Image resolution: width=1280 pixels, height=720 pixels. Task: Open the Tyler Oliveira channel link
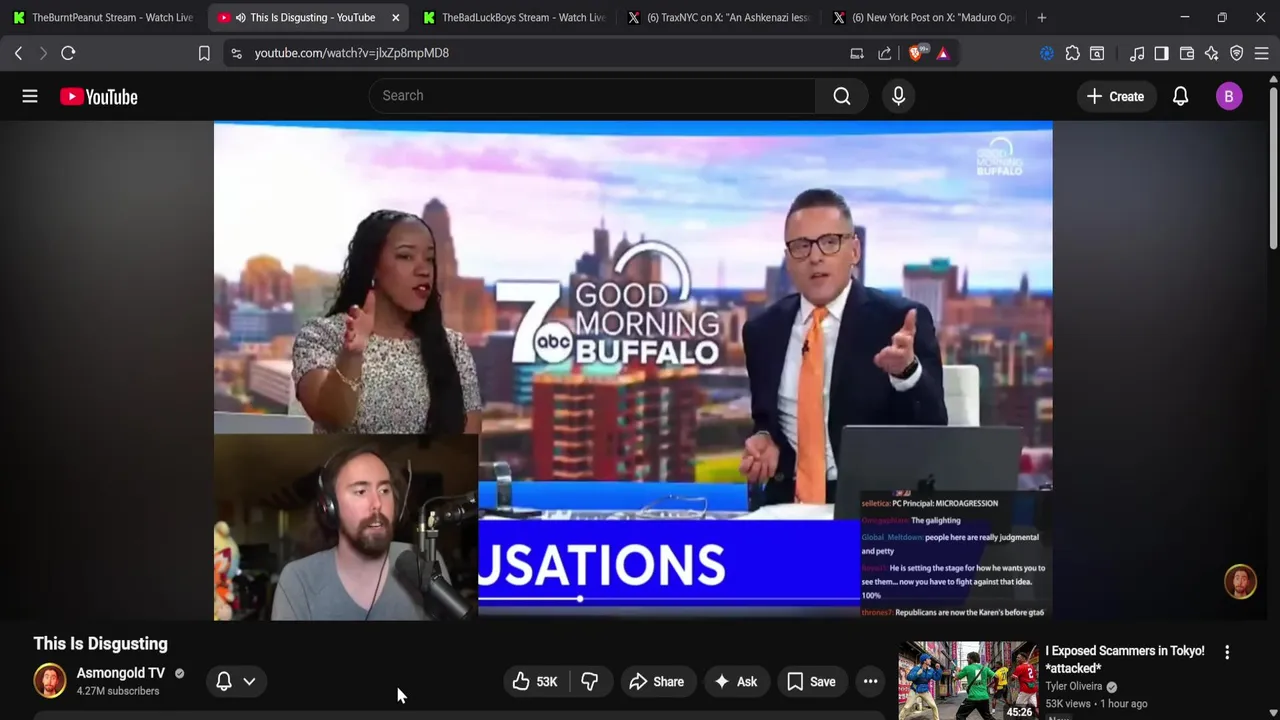1074,686
